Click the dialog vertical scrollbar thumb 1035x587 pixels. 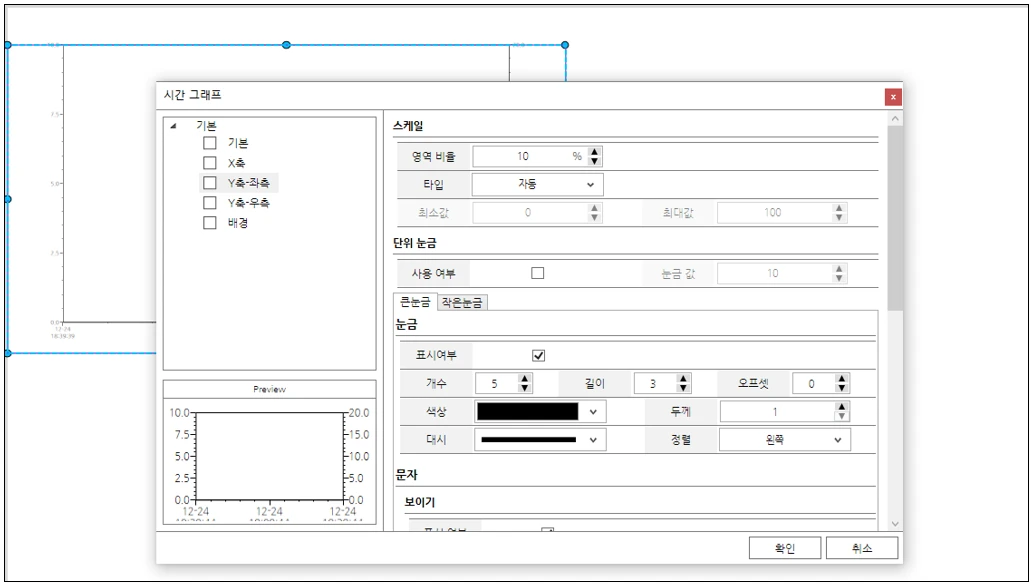895,218
